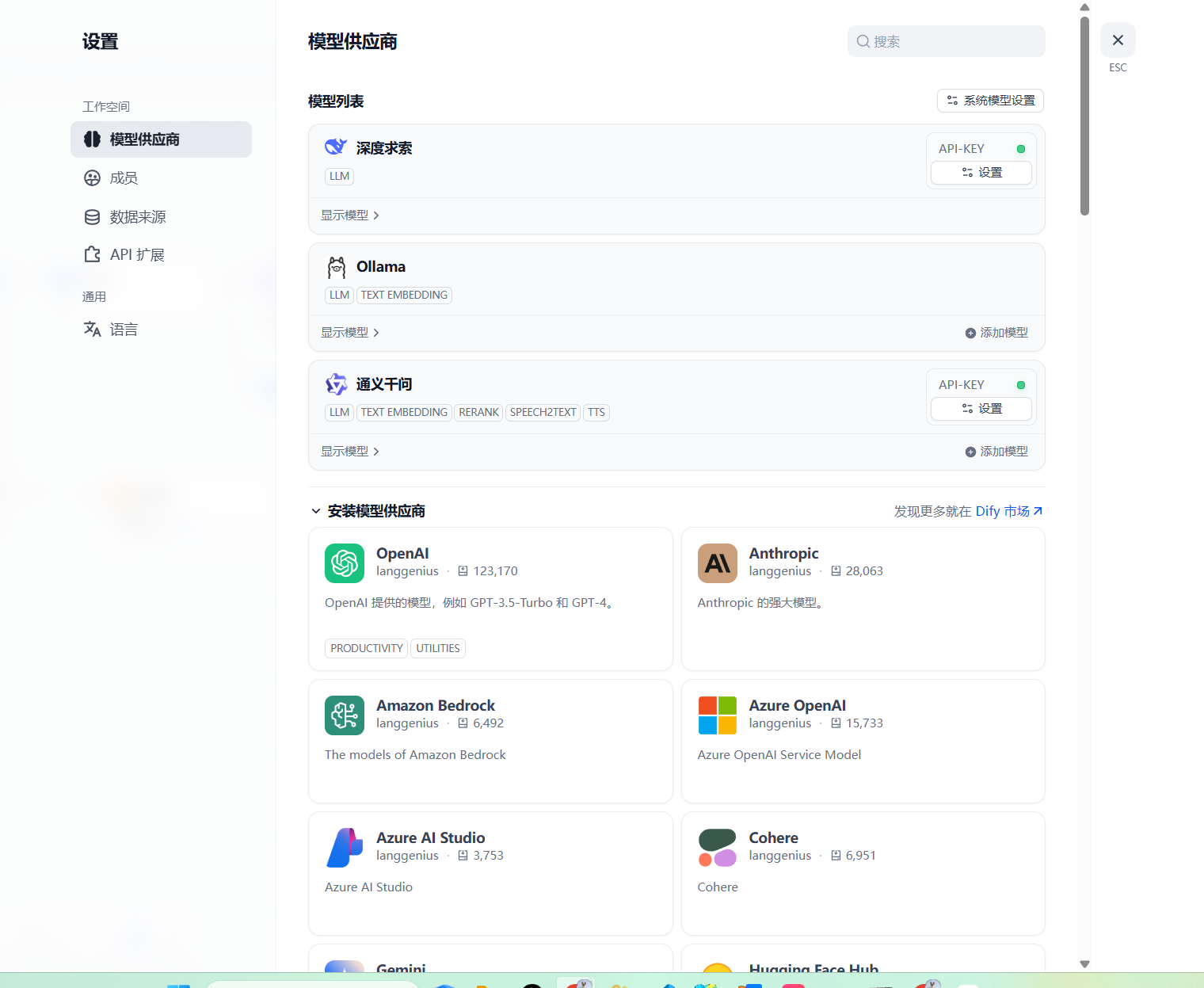Open the Dify 市场 link
This screenshot has width=1204, height=988.
(1008, 511)
